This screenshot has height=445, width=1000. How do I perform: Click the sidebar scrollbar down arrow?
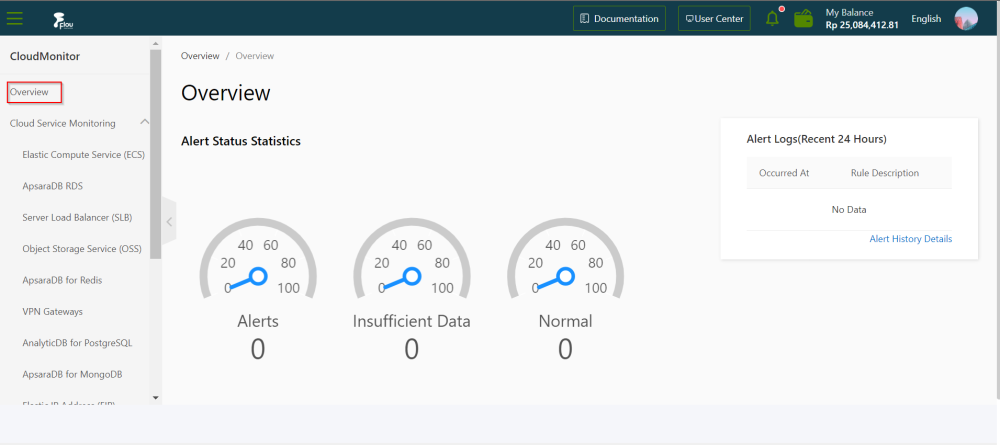tap(156, 397)
